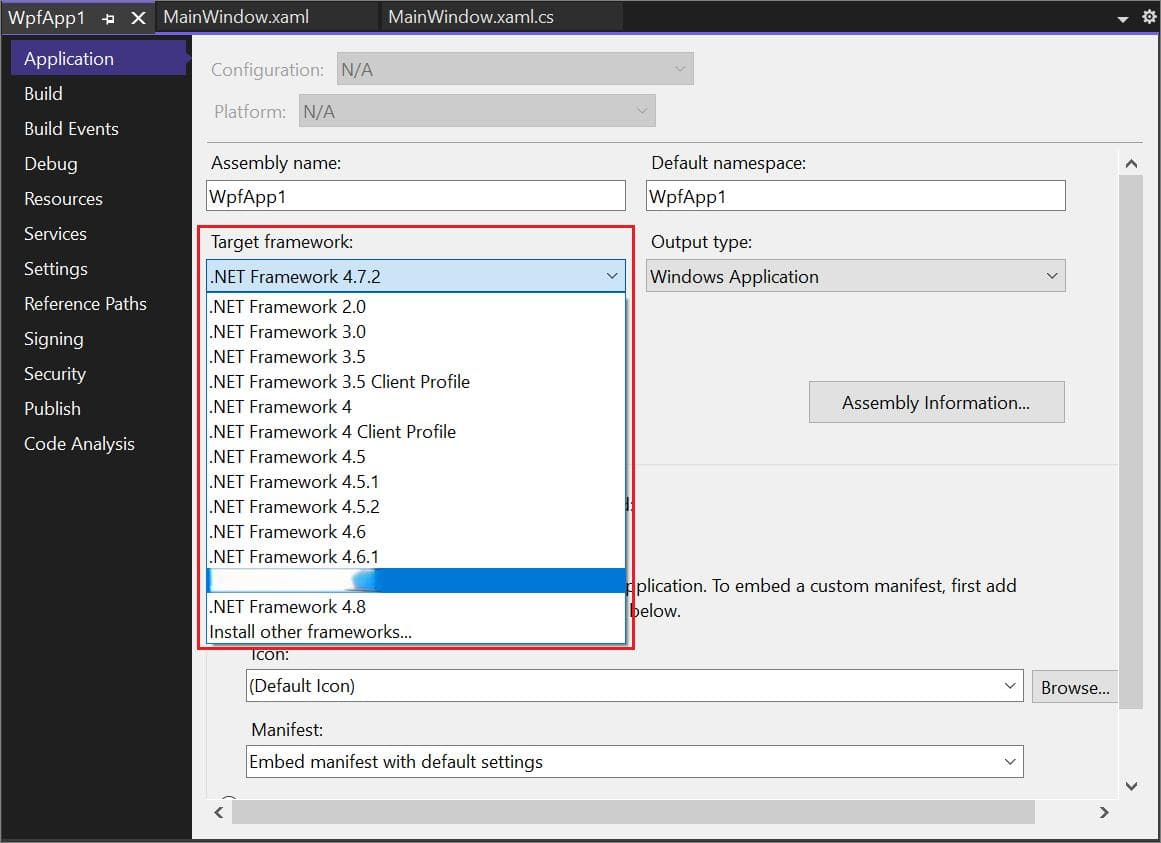Image resolution: width=1161 pixels, height=843 pixels.
Task: Click the Configuration N/A dropdown
Action: (x=515, y=69)
